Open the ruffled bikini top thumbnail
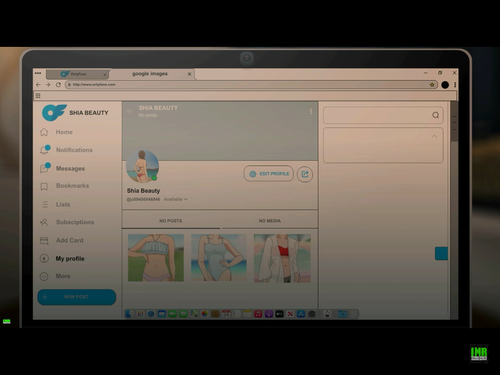The height and width of the screenshot is (375, 500). pos(156,258)
